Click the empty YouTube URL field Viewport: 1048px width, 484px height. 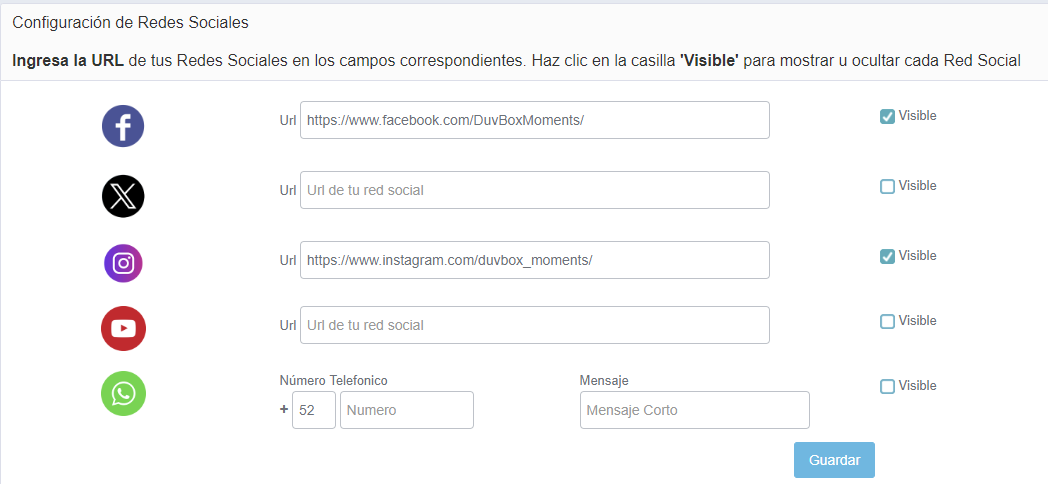coord(534,325)
